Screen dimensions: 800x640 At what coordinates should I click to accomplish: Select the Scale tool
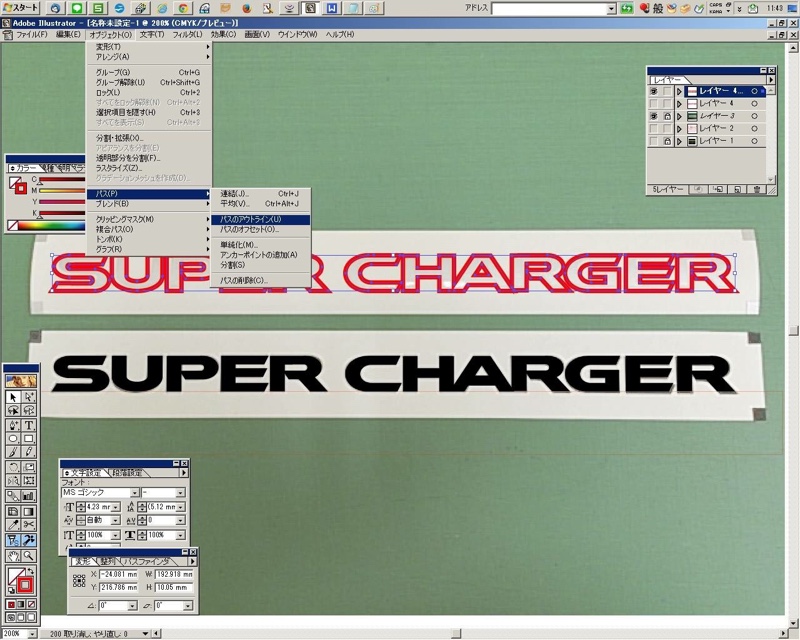[29, 467]
